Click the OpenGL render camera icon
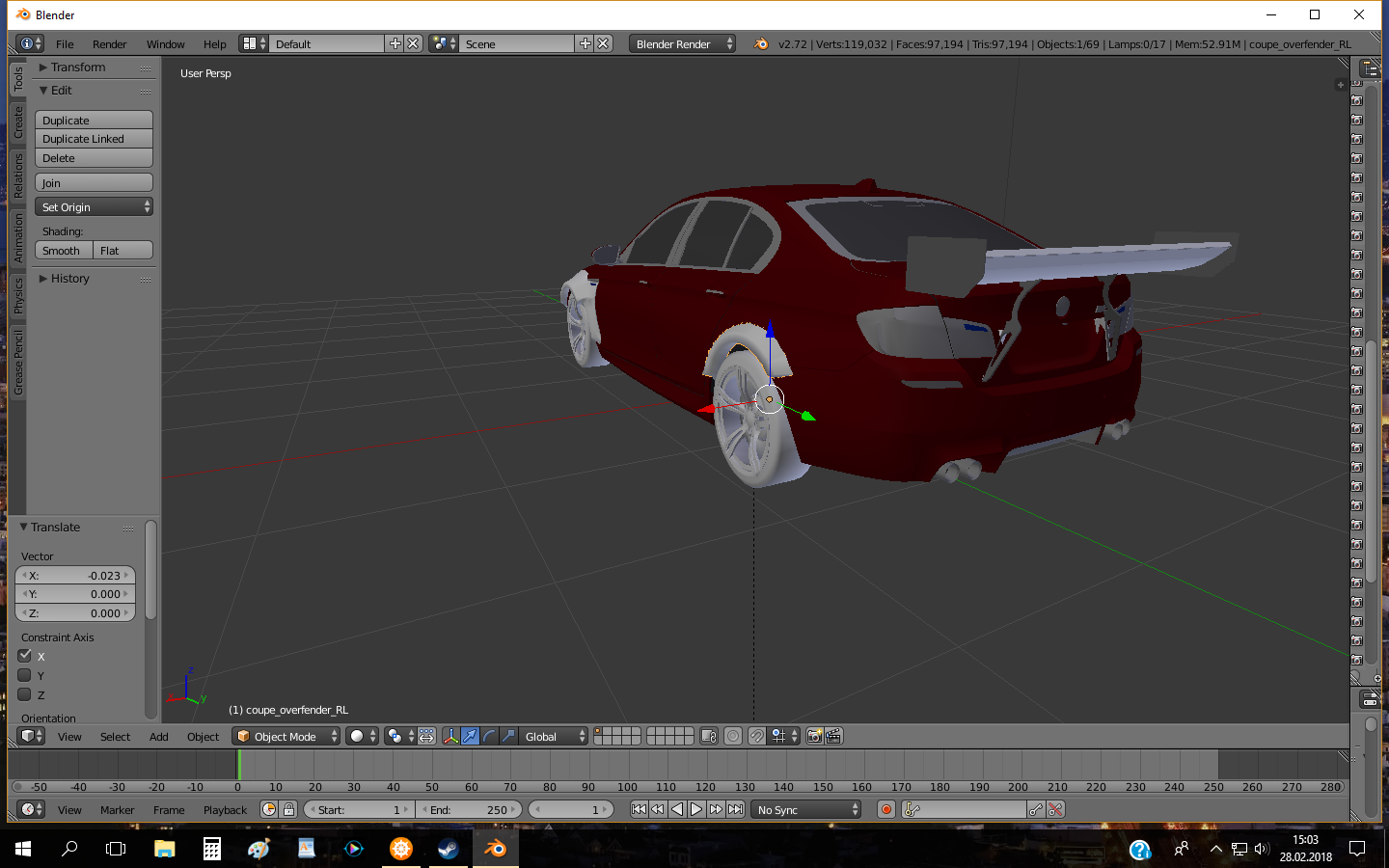Screen dimensions: 1389x868 pyautogui.click(x=814, y=736)
